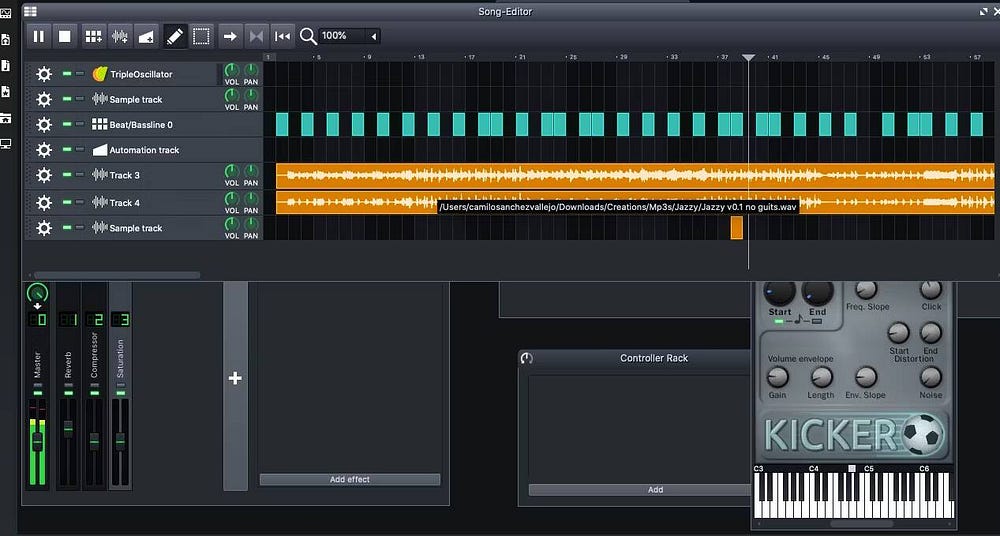
Task: Select the Saturation mixer channel strip
Action: [120, 360]
